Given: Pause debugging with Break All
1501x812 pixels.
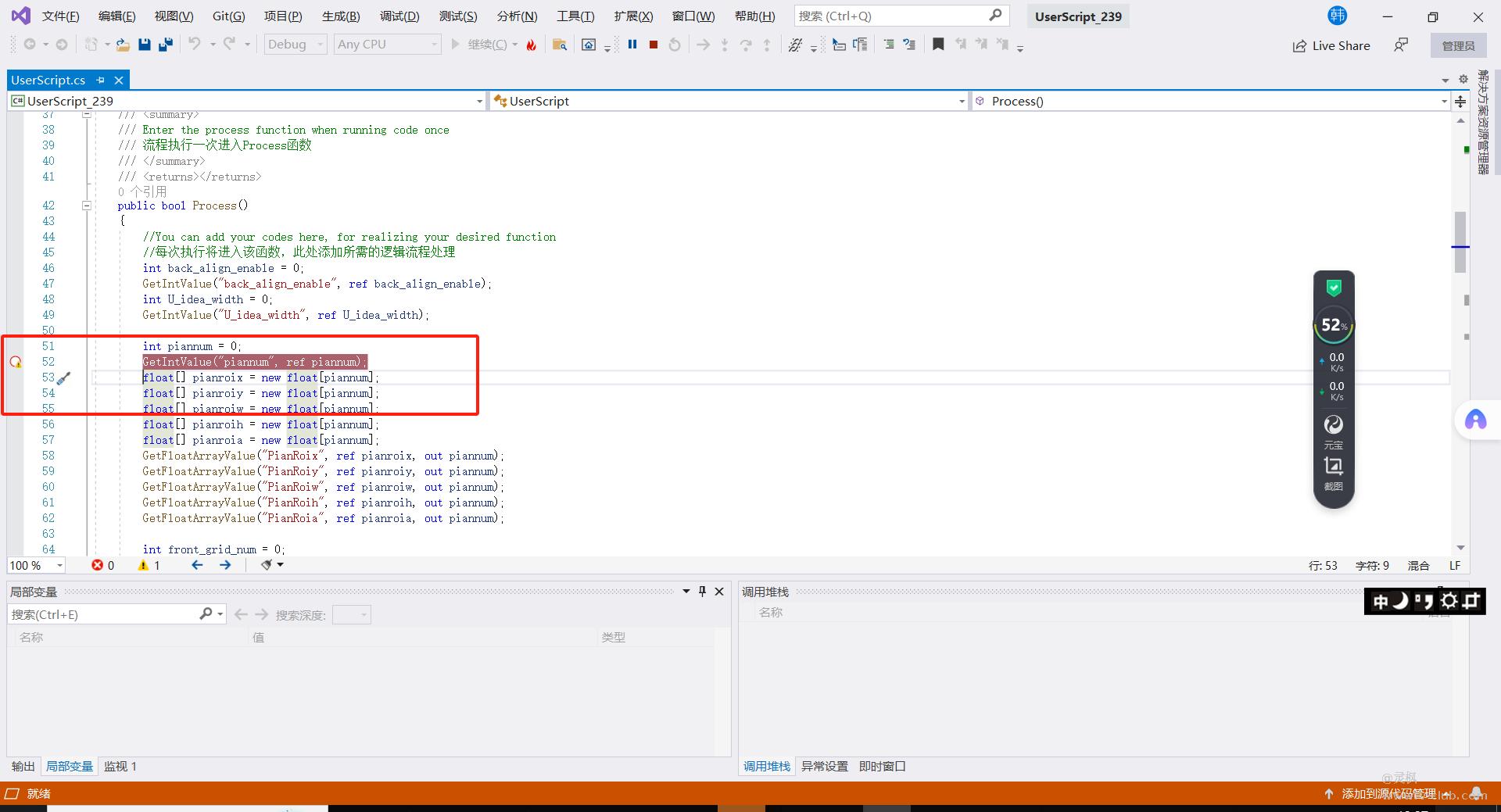Looking at the screenshot, I should [x=632, y=45].
